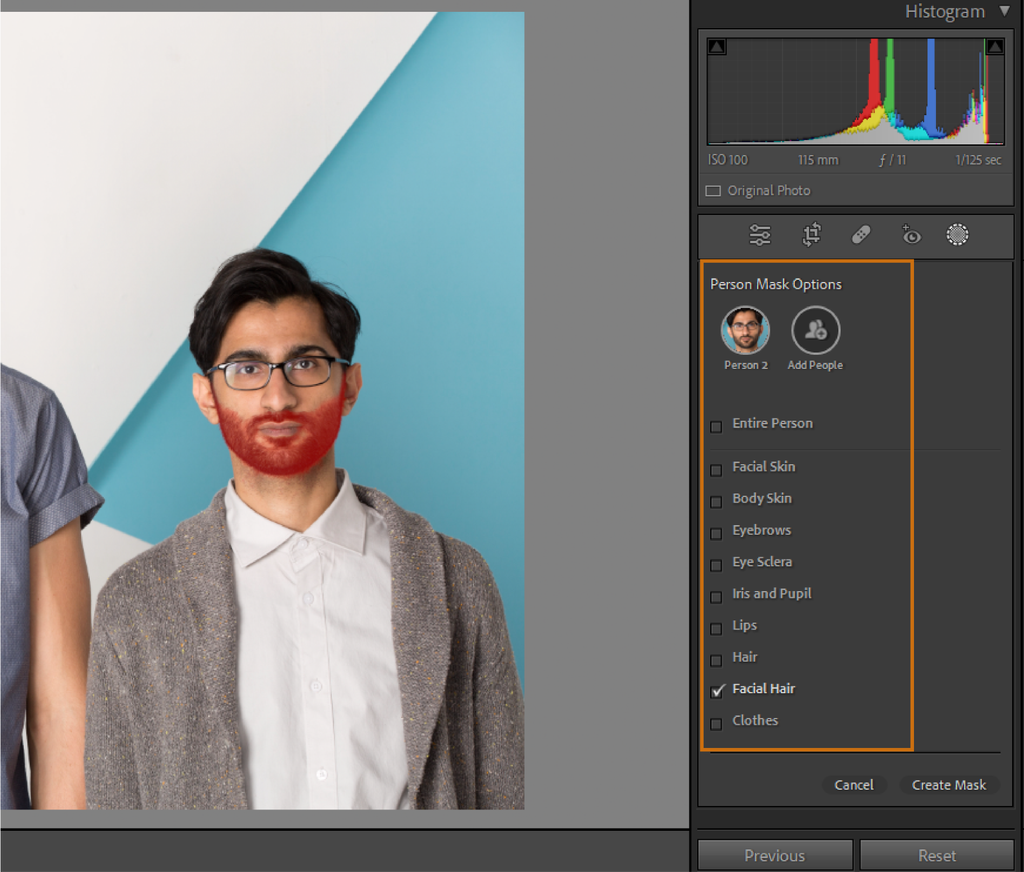Collapse the Histogram panel
This screenshot has width=1024, height=872.
tap(1005, 11)
